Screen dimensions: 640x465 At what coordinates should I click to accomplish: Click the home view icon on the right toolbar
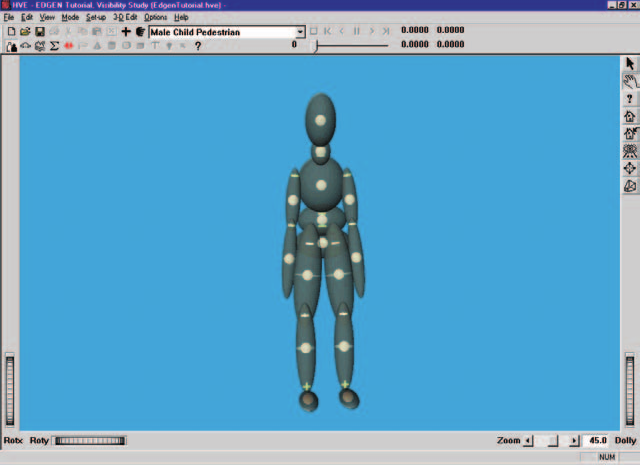629,116
